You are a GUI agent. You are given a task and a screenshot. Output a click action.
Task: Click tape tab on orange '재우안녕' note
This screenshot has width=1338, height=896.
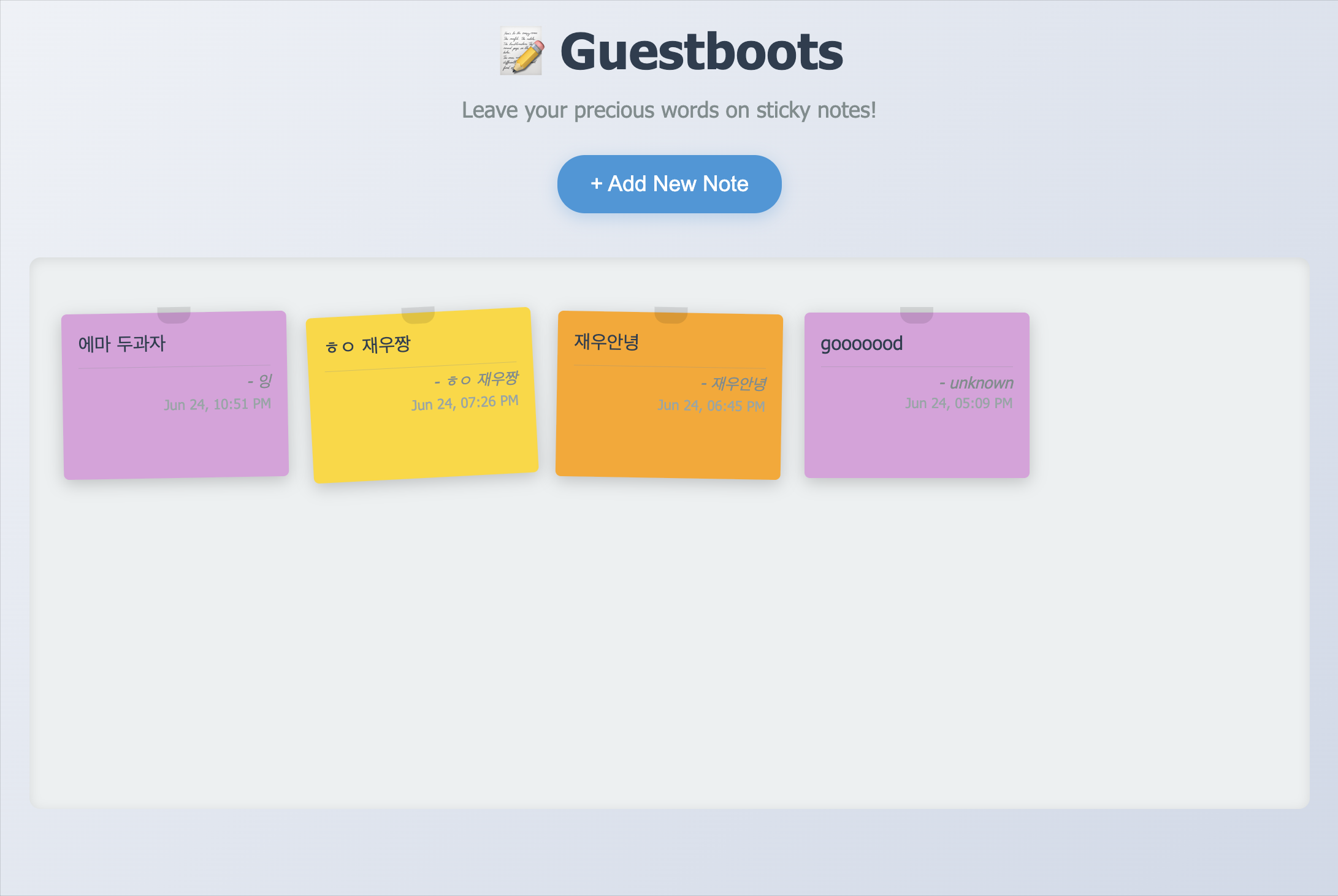(671, 314)
